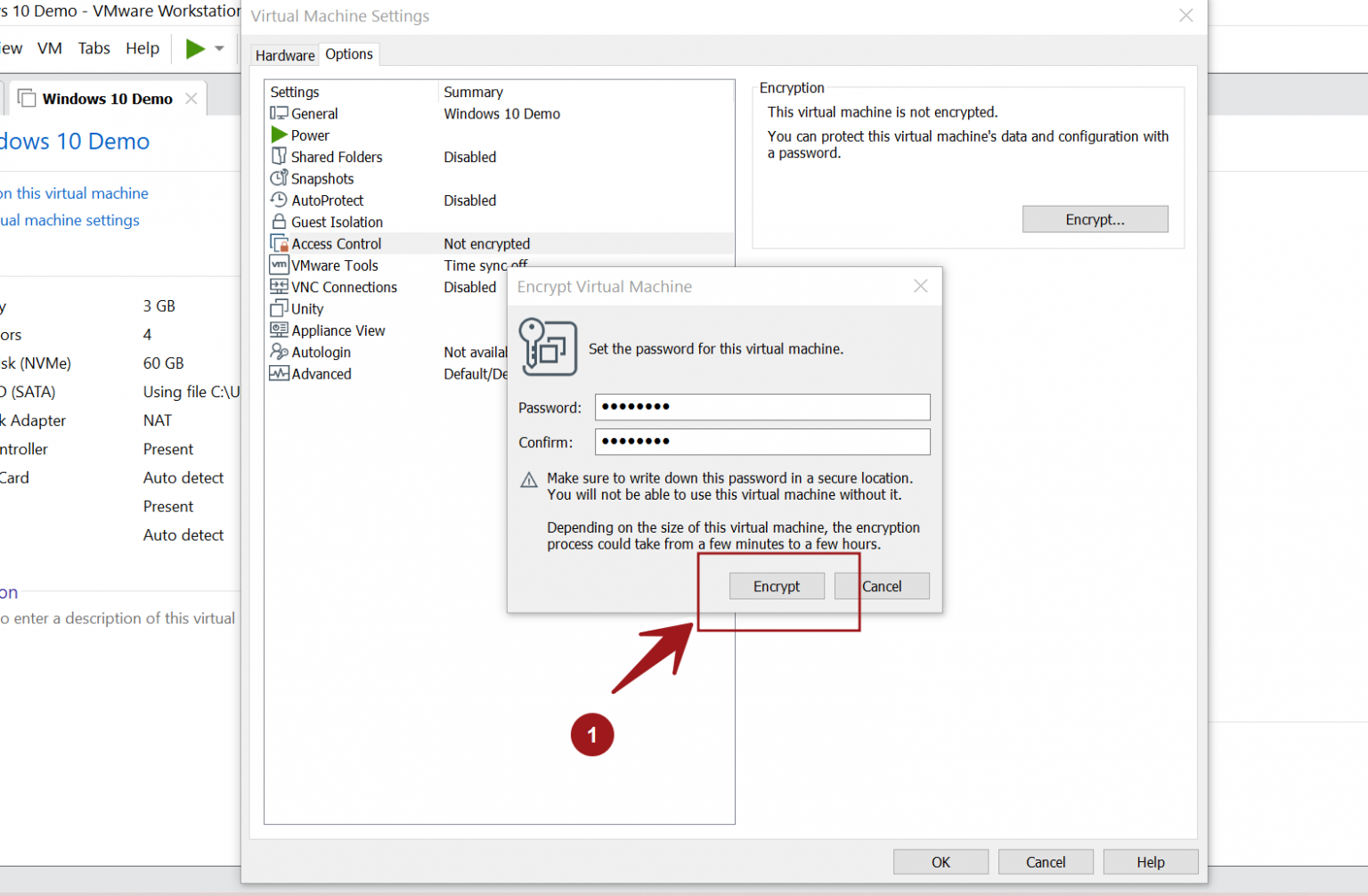This screenshot has height=896, width=1368.
Task: Cancel the Encrypt Virtual Machine dialog
Action: point(882,586)
